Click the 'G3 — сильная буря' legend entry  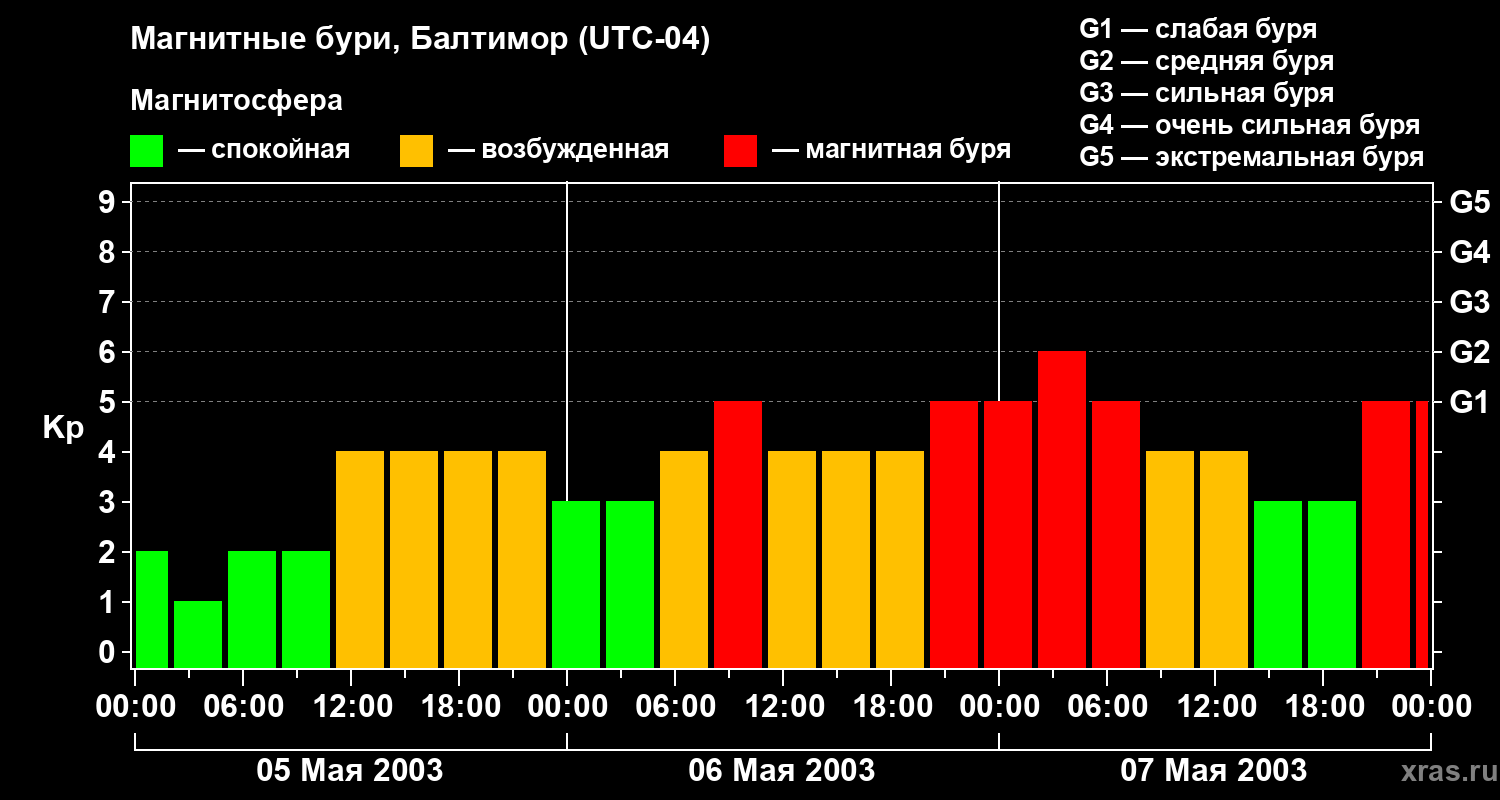click(x=1206, y=93)
